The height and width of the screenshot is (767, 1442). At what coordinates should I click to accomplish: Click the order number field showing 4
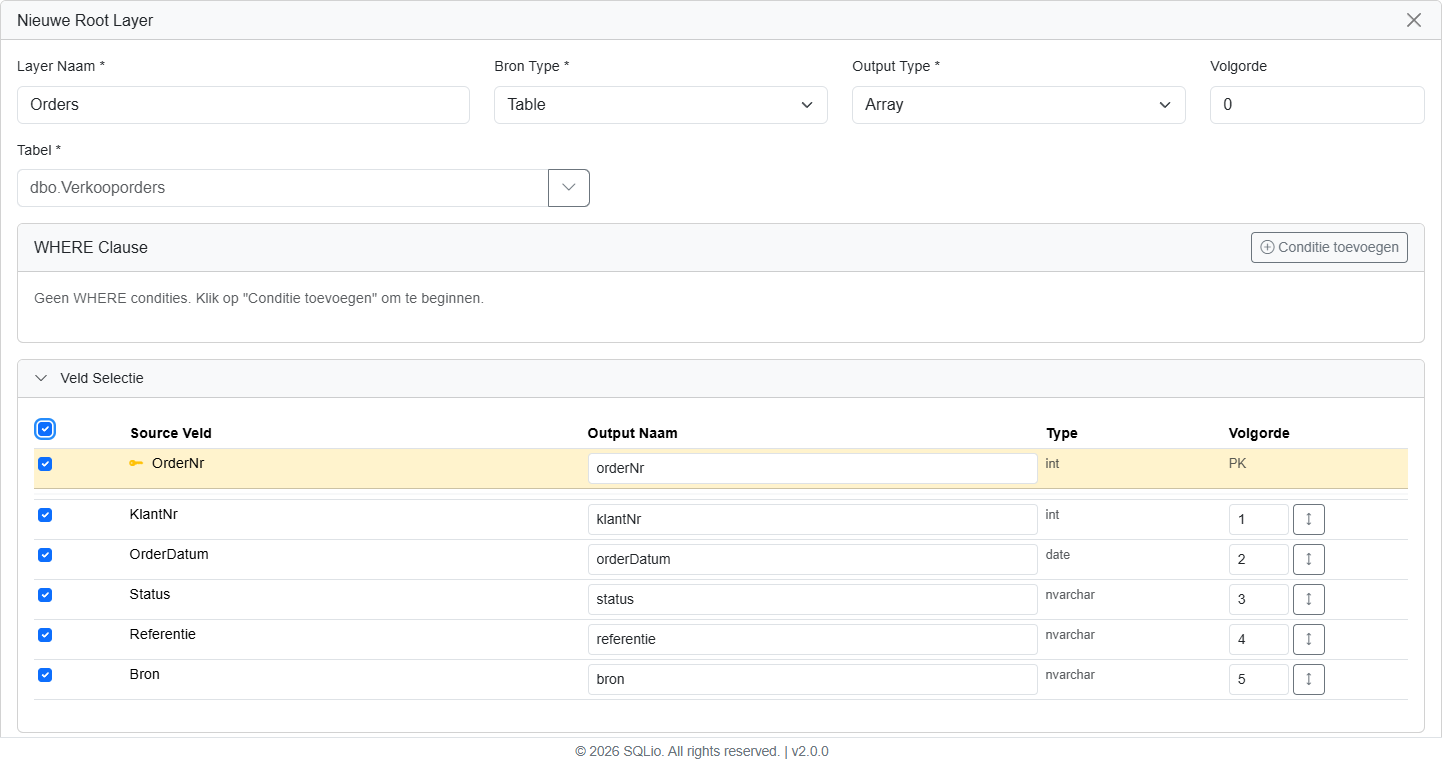[1258, 640]
